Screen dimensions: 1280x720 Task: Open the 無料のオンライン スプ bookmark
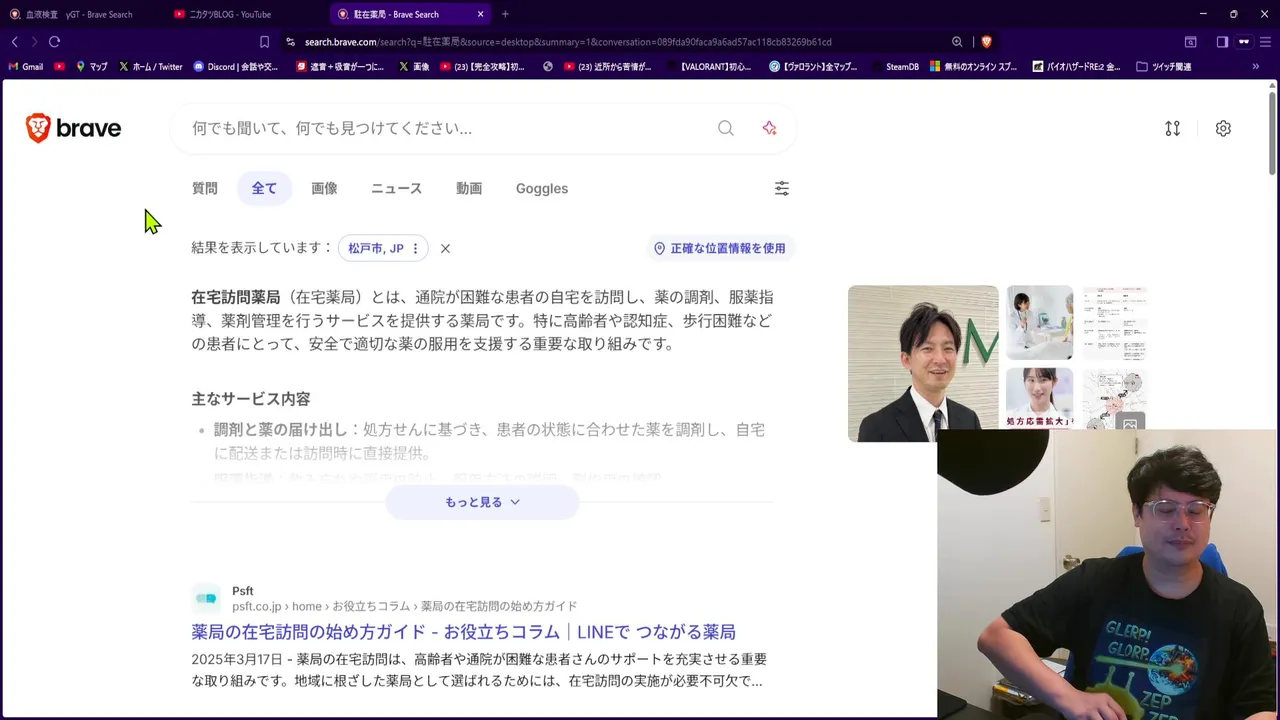(x=973, y=67)
